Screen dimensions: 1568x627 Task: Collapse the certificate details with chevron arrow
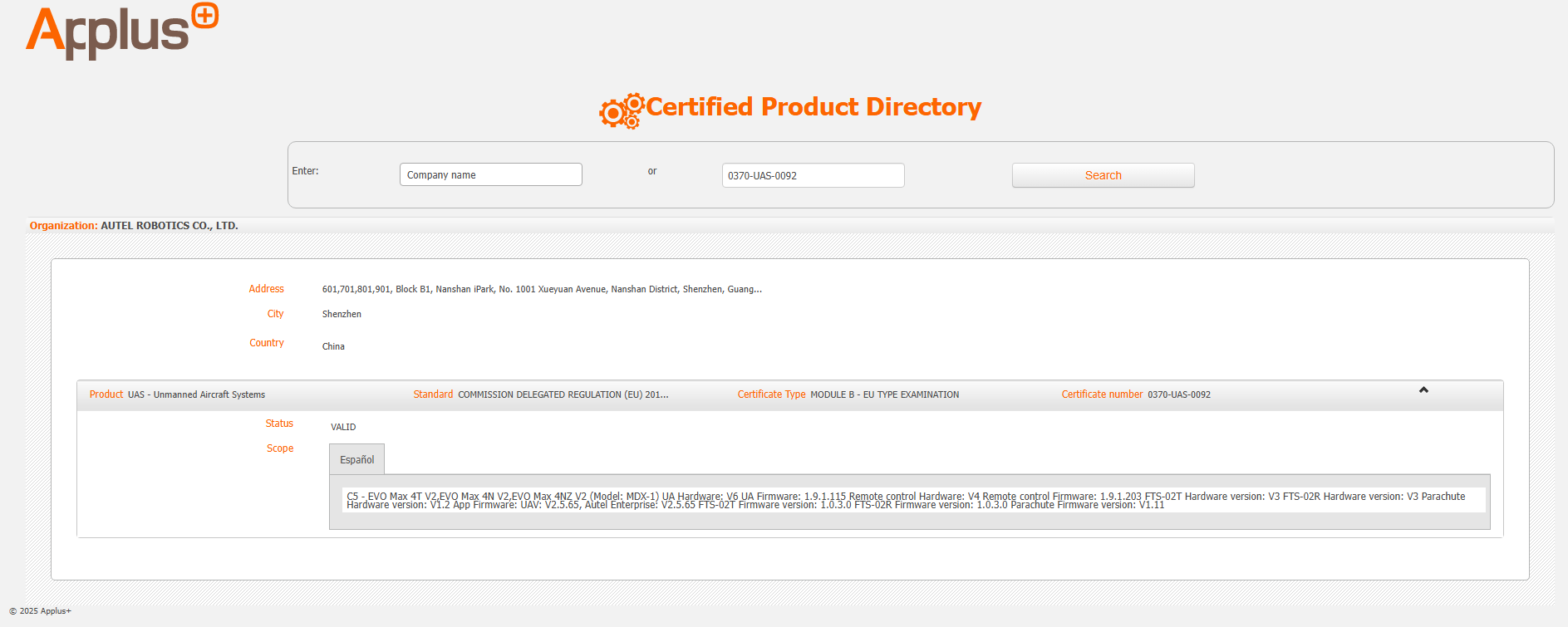1423,390
